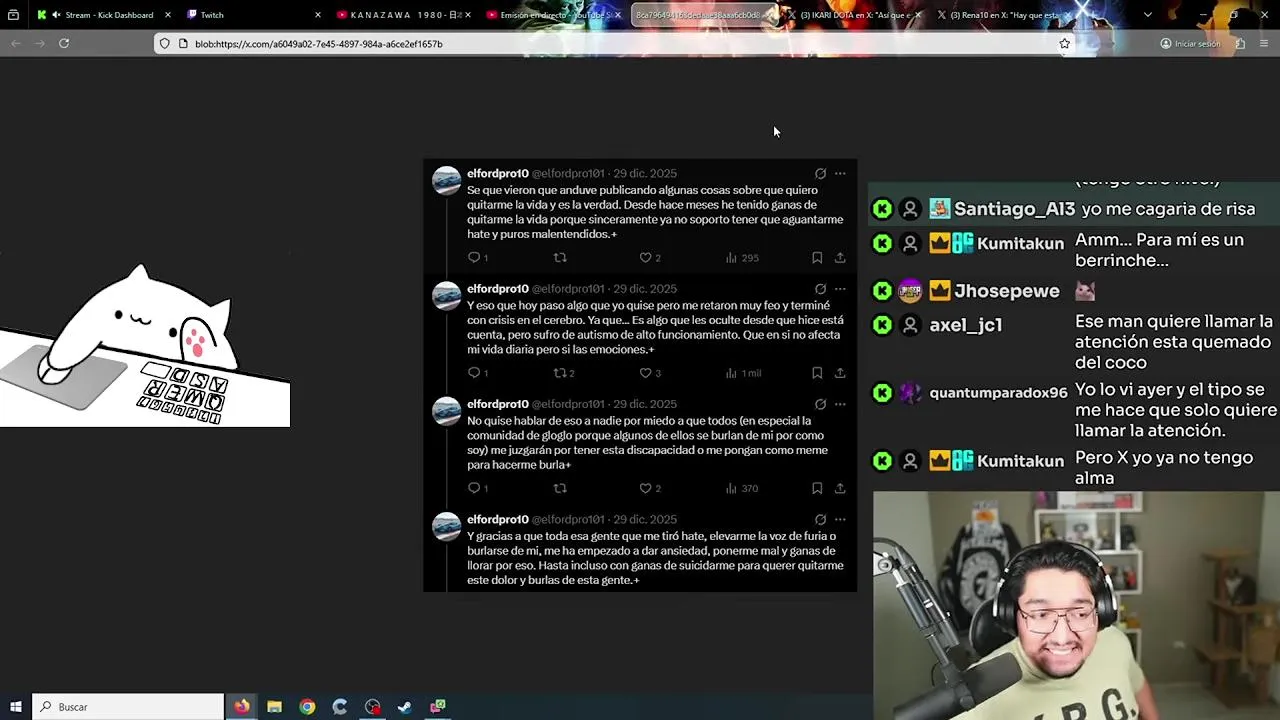Switch to Emisión en directo YouTube tab
1280x720 pixels.
(554, 15)
